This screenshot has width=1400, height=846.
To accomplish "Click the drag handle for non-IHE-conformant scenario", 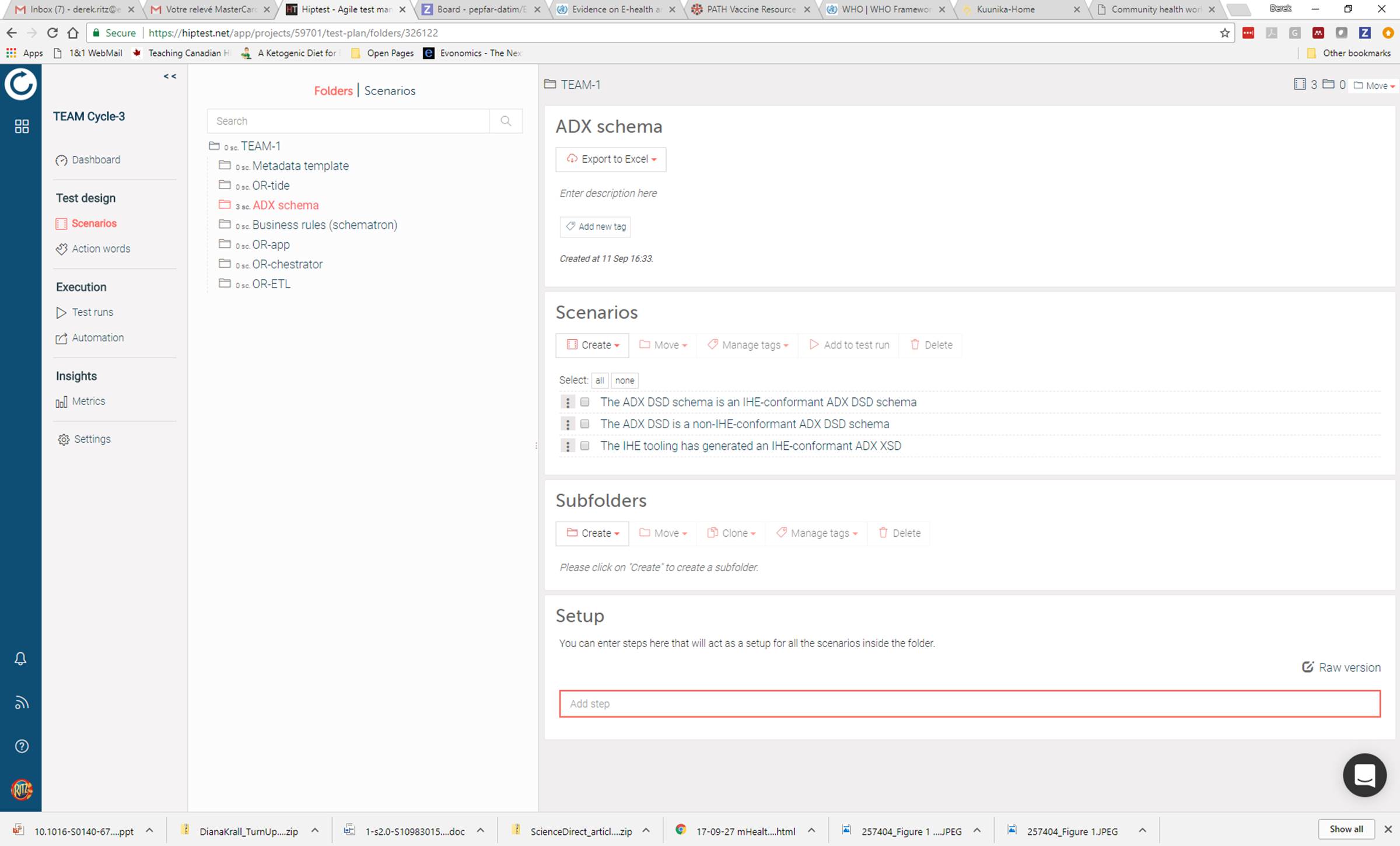I will coord(567,424).
